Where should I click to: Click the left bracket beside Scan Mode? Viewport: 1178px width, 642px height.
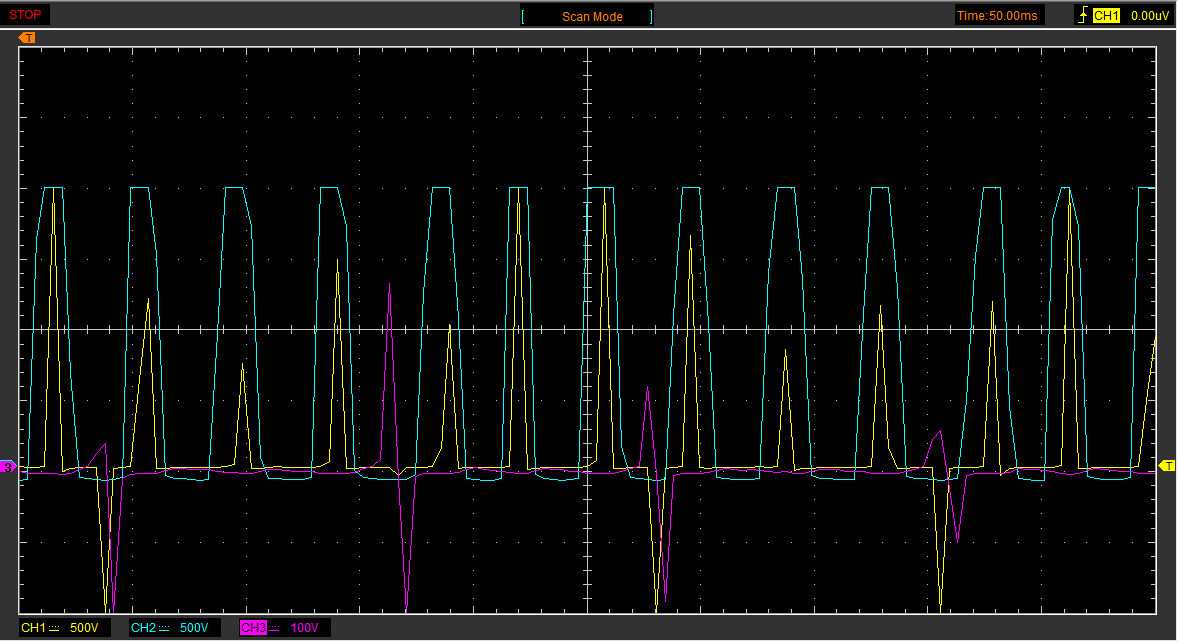click(523, 16)
